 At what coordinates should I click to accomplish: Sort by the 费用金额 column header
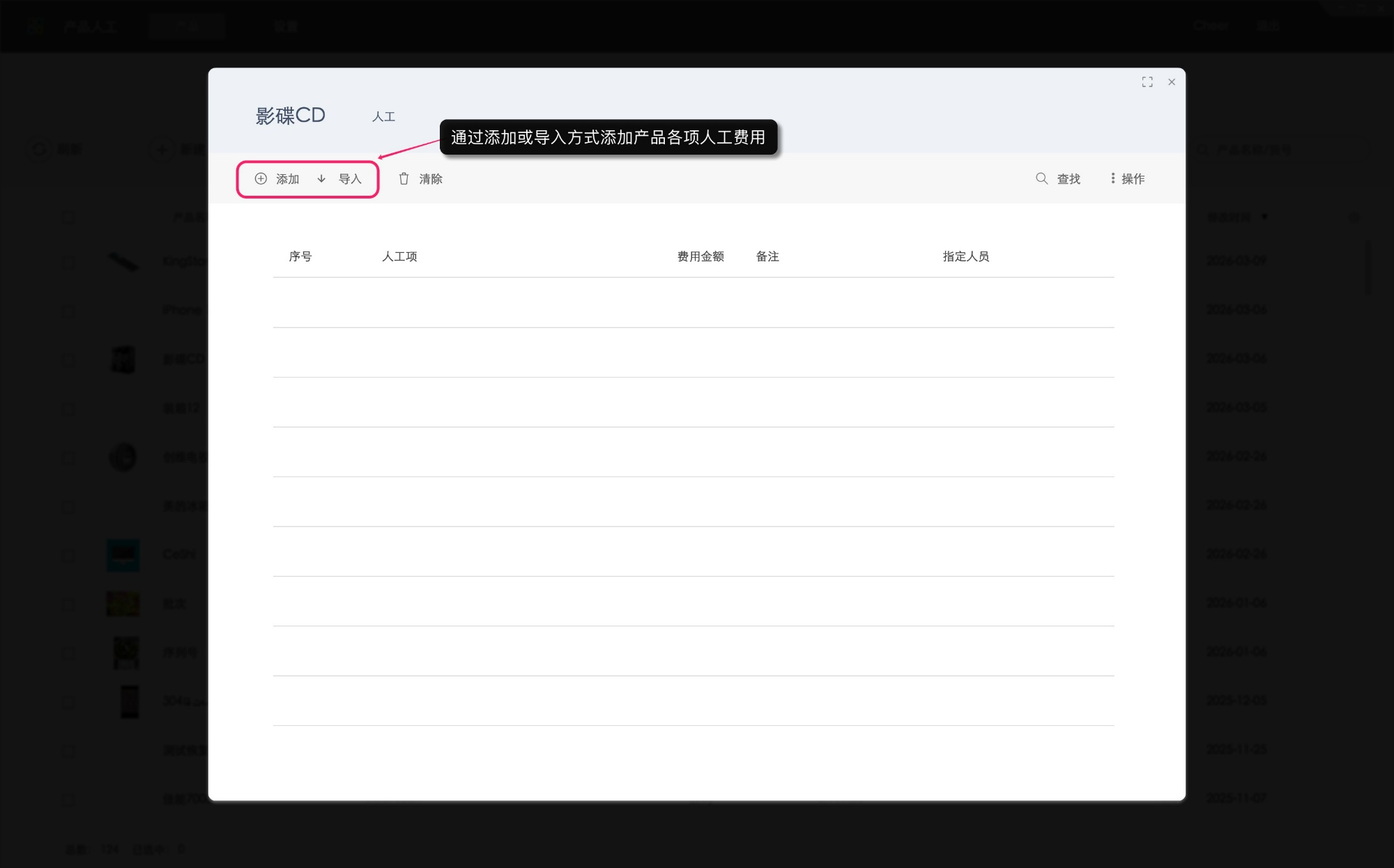pyautogui.click(x=700, y=256)
